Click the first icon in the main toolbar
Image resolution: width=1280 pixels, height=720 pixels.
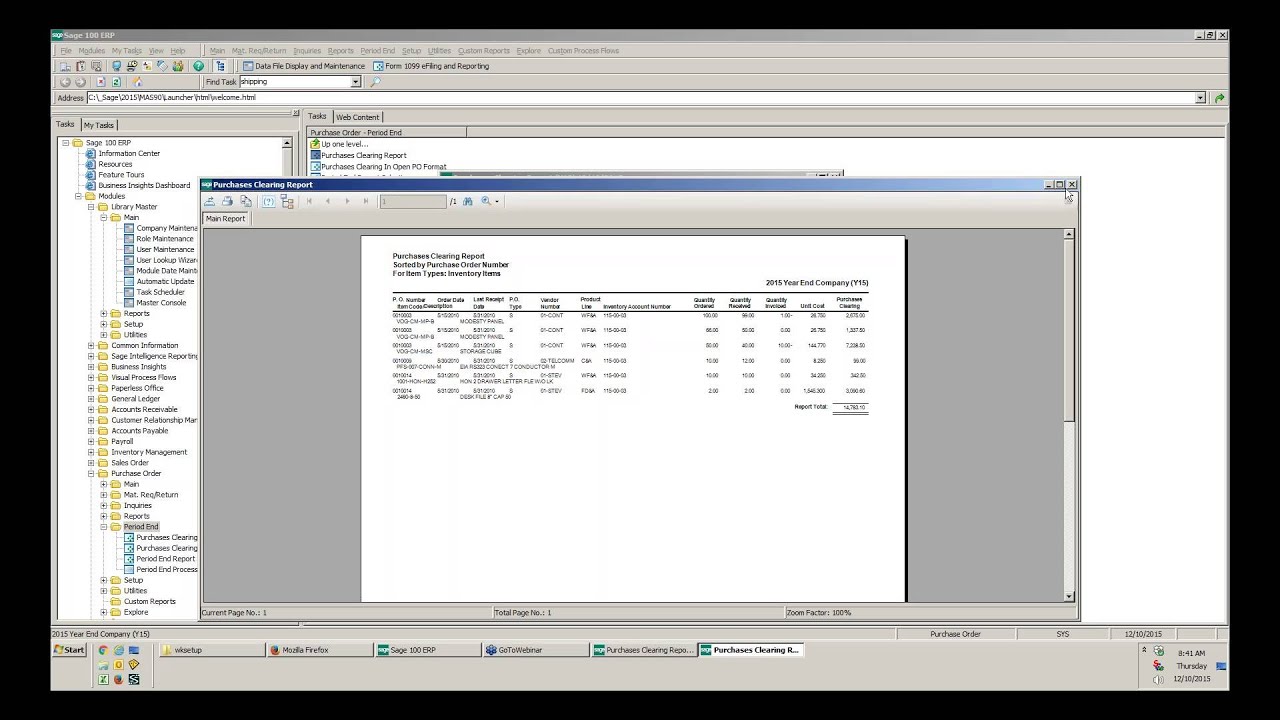point(65,66)
